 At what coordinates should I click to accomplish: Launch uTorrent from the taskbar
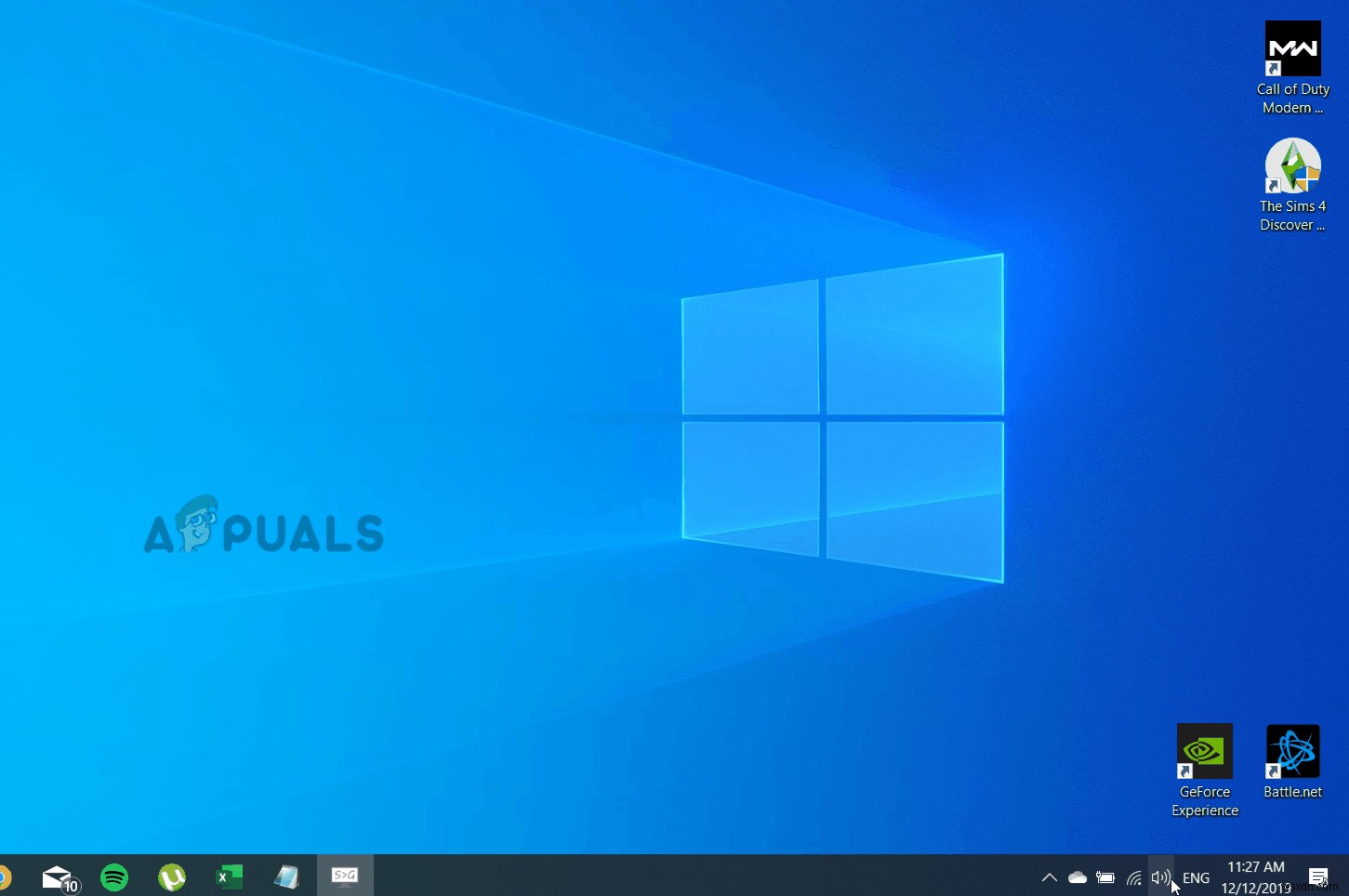[x=171, y=876]
